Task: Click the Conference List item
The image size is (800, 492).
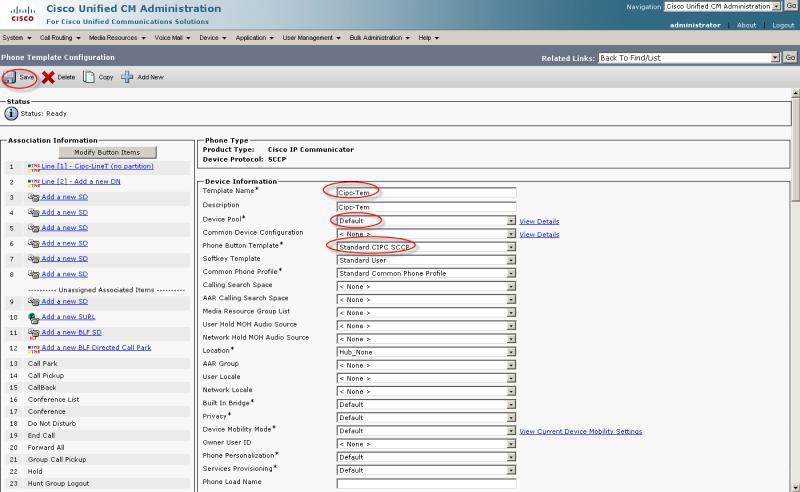Action: (54, 400)
